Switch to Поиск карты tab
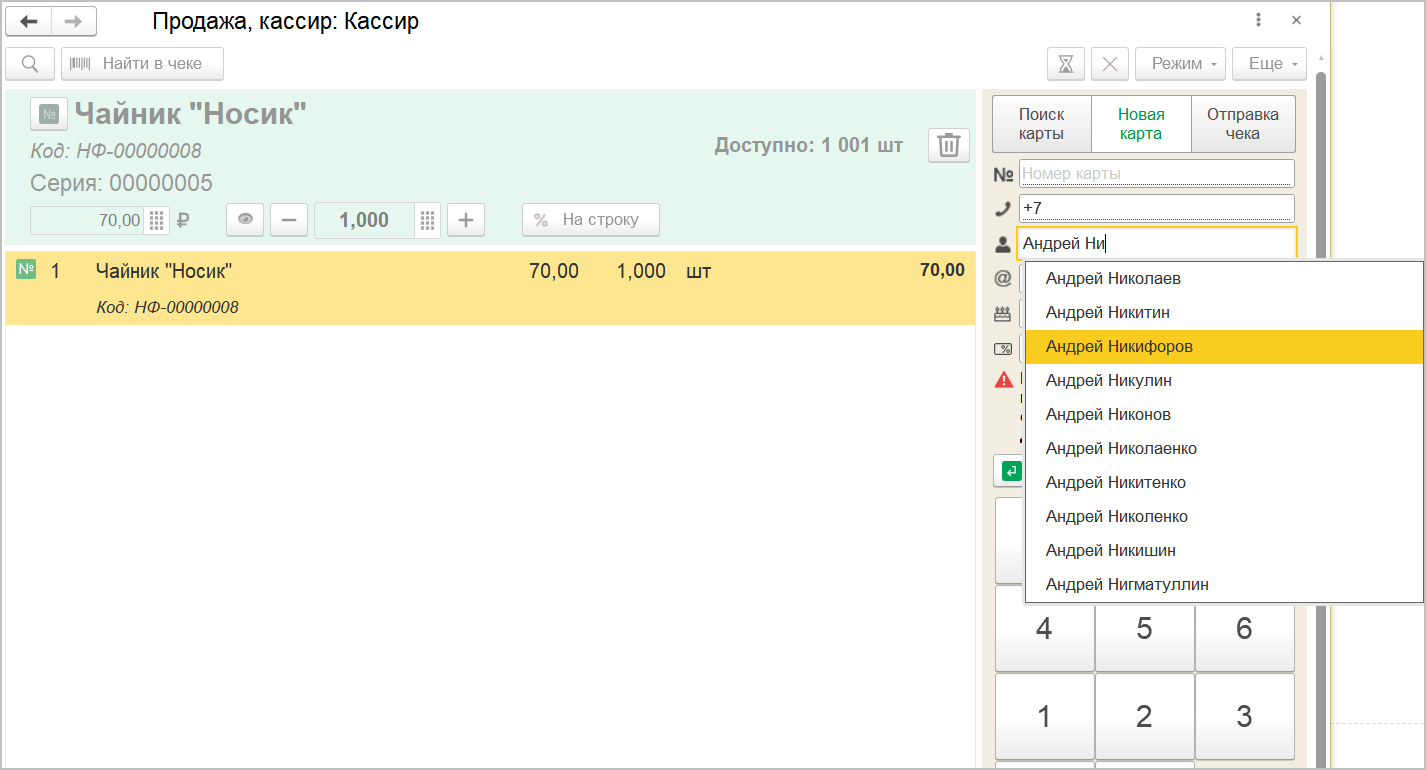Screen dimensions: 1426x770 pos(1041,124)
